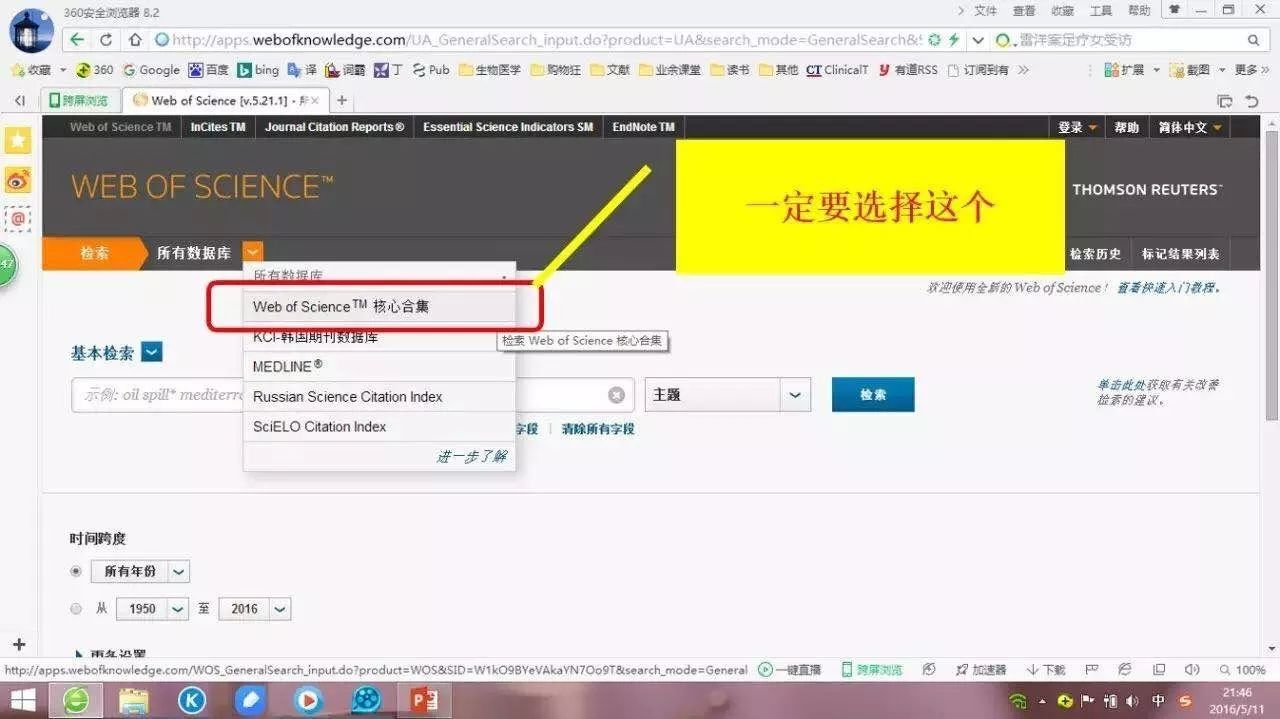
Task: Click the 加速器 accelerator status bar item
Action: pos(981,670)
